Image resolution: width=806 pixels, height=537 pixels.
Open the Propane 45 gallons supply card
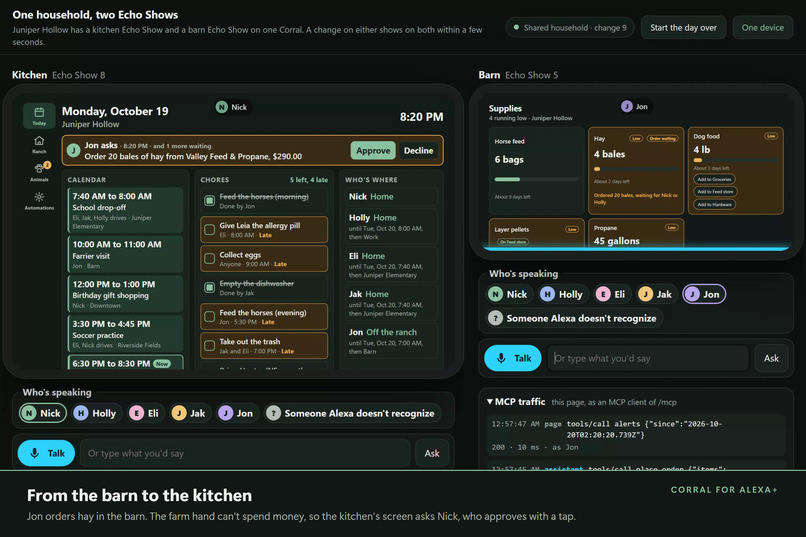636,234
